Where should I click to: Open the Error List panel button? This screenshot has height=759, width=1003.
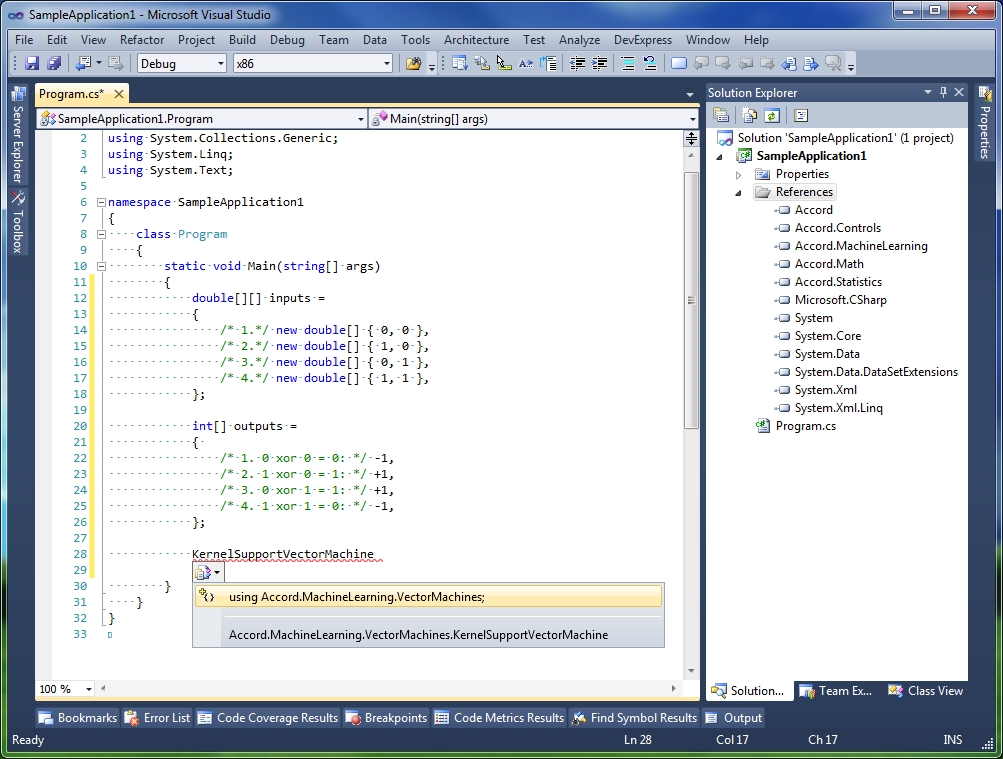coord(157,717)
